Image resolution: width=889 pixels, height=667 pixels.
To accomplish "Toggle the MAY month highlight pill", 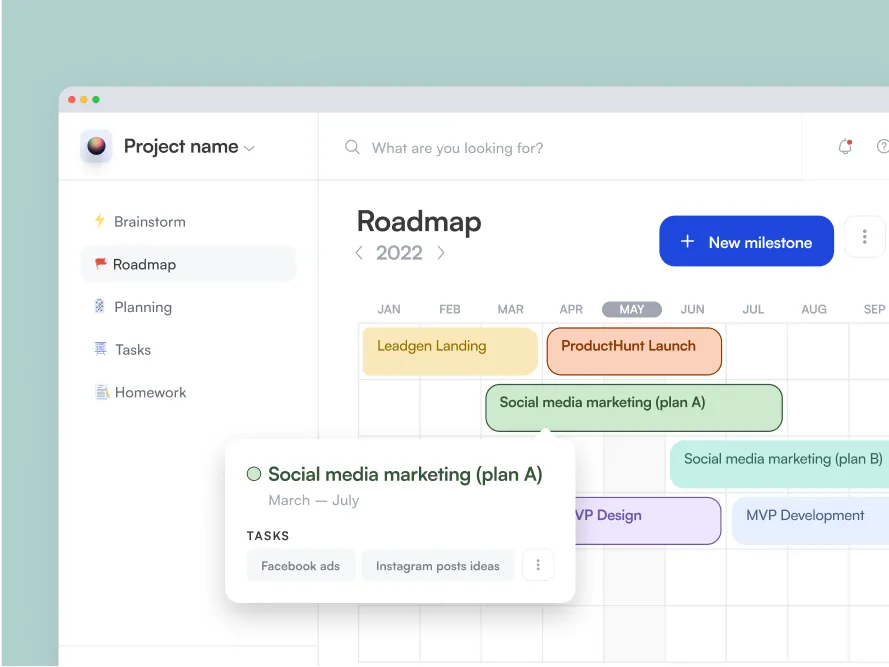I will coord(631,309).
